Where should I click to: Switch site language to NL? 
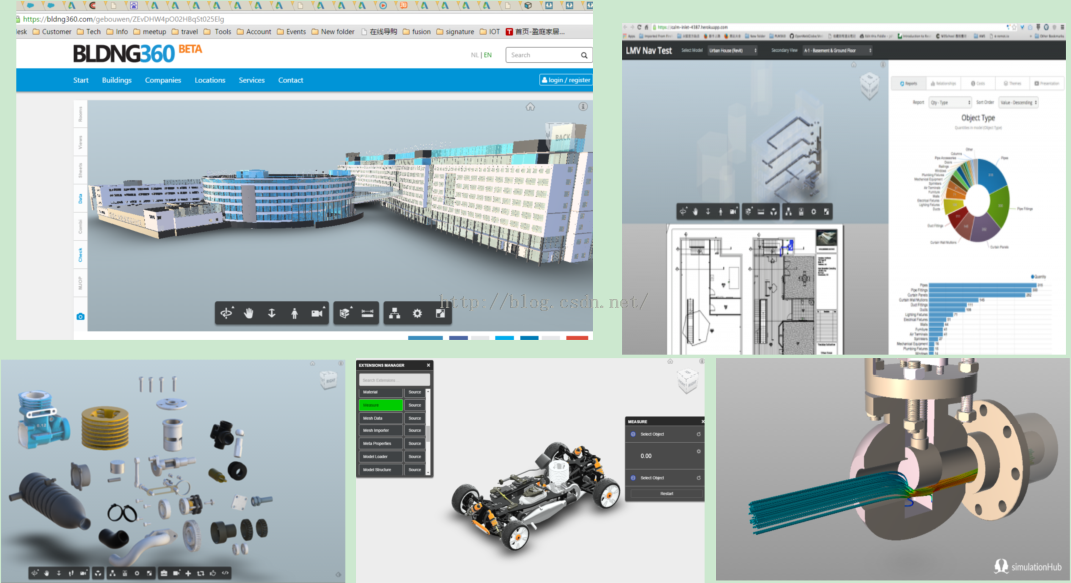click(473, 55)
